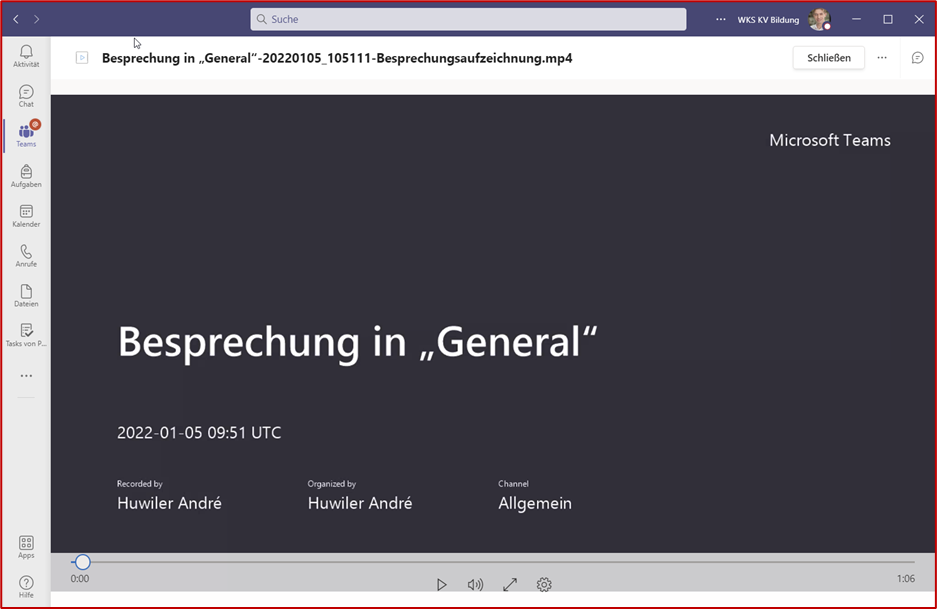Open Tasks von Planner app
The height and width of the screenshot is (609, 937).
point(26,335)
